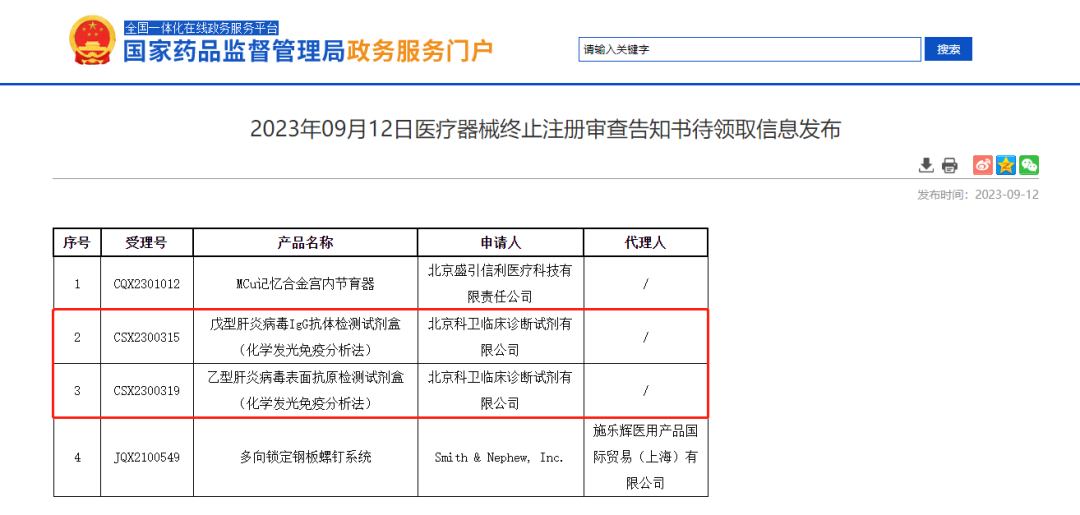Click product 多向锁定钢板螺钉系统
The height and width of the screenshot is (515, 1080).
pos(305,457)
